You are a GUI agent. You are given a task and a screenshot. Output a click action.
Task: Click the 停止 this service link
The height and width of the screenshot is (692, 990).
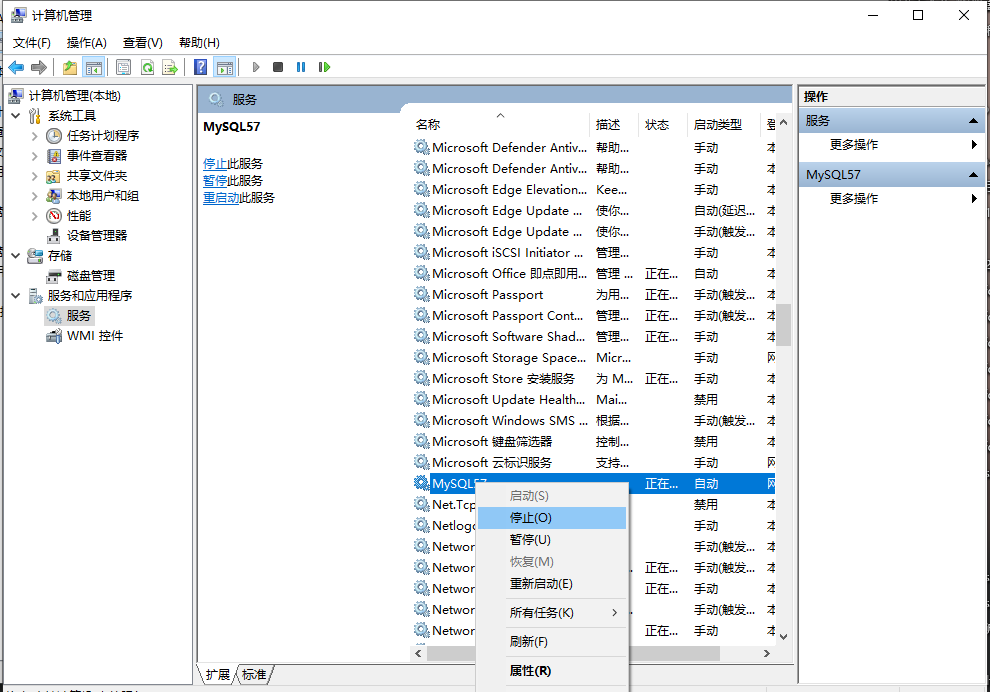click(215, 164)
